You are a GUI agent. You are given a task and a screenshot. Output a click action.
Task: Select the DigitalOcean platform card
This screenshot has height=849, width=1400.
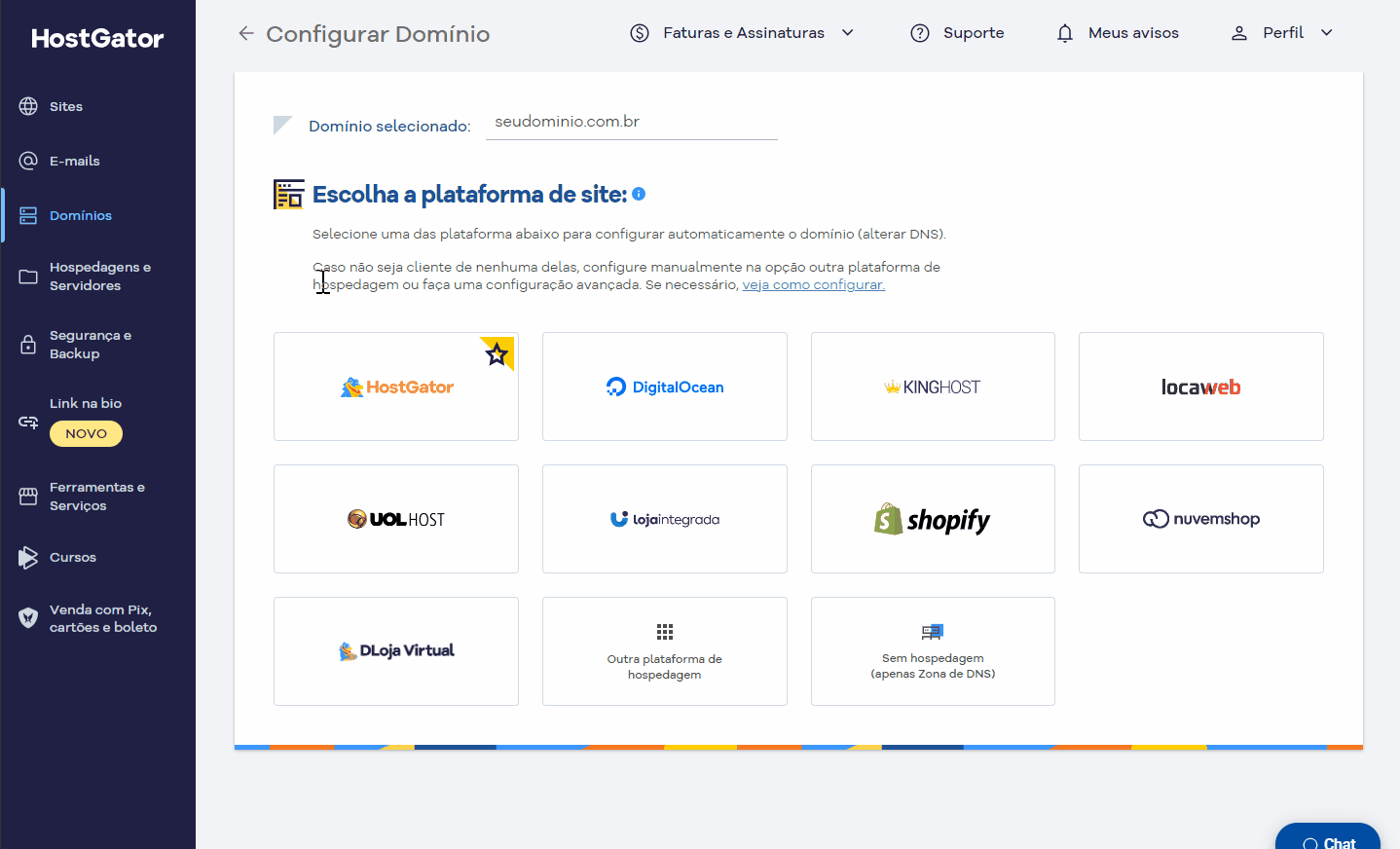click(665, 387)
